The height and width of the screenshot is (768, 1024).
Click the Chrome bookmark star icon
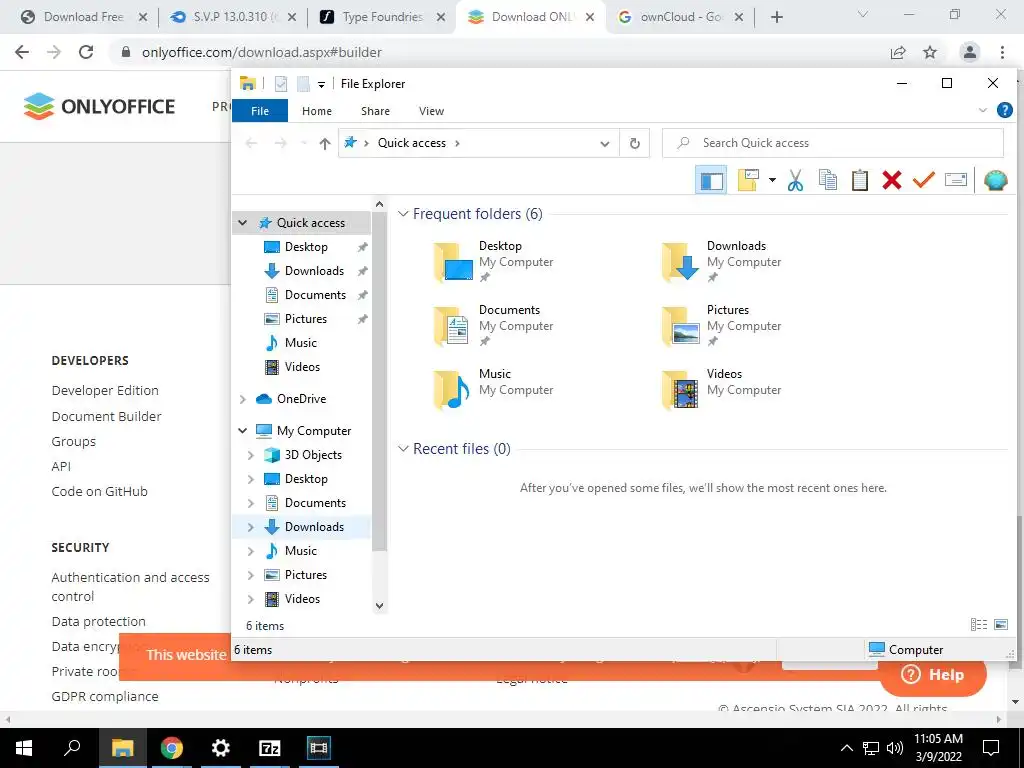[930, 52]
